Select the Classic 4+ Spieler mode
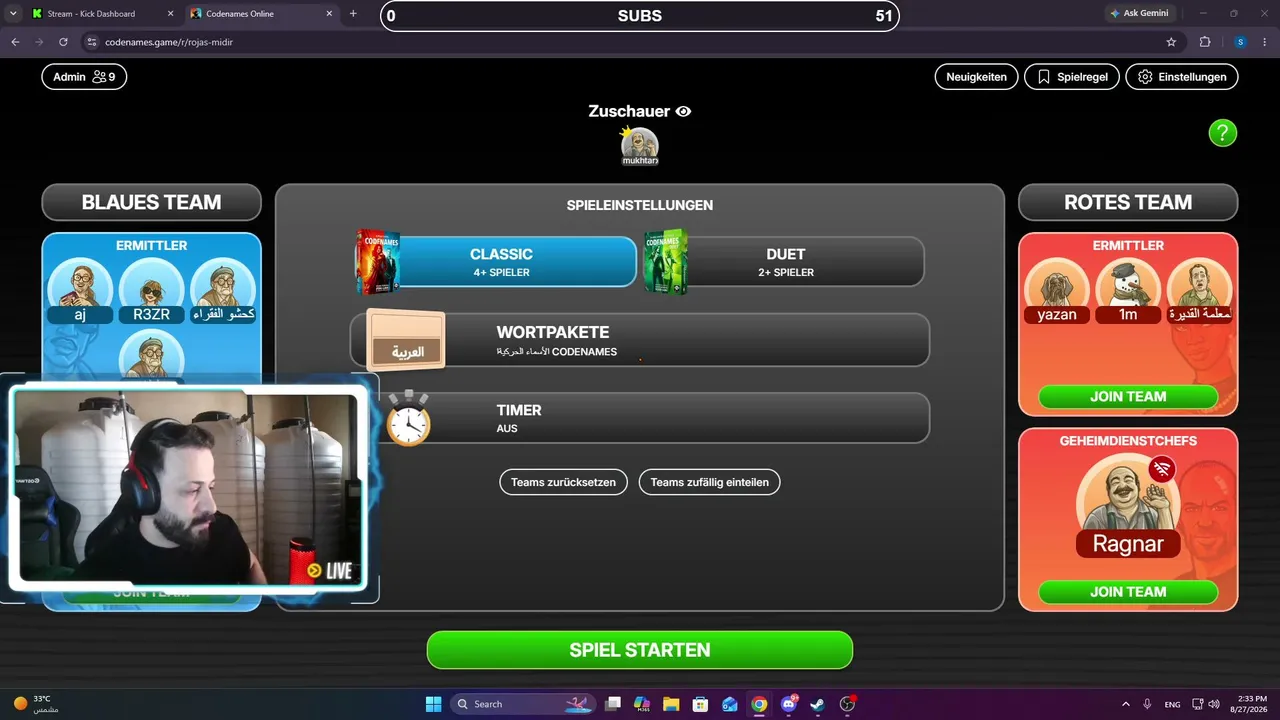Viewport: 1280px width, 720px height. 501,262
